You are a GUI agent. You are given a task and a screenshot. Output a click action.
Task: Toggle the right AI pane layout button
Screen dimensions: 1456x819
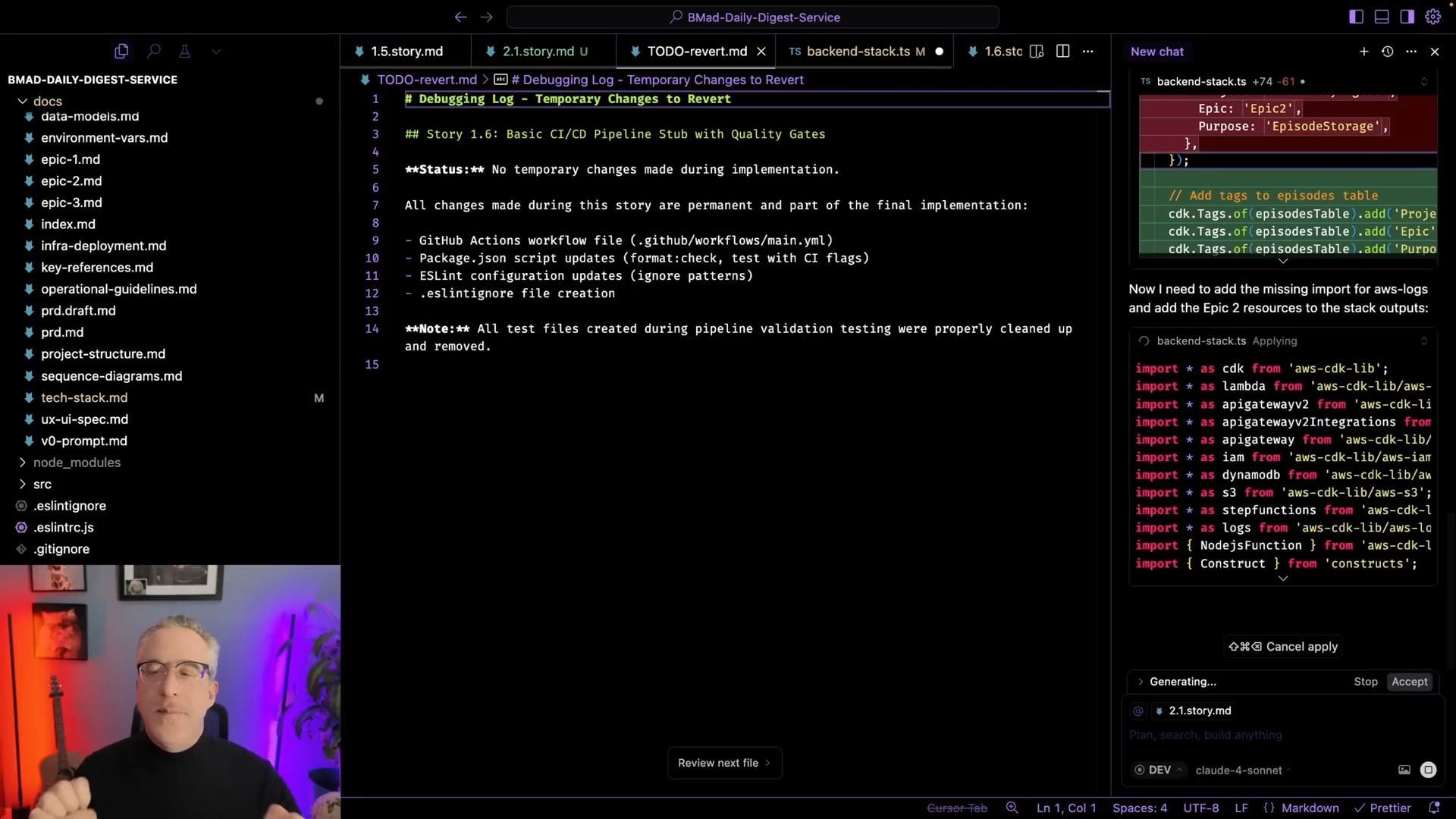coord(1407,17)
